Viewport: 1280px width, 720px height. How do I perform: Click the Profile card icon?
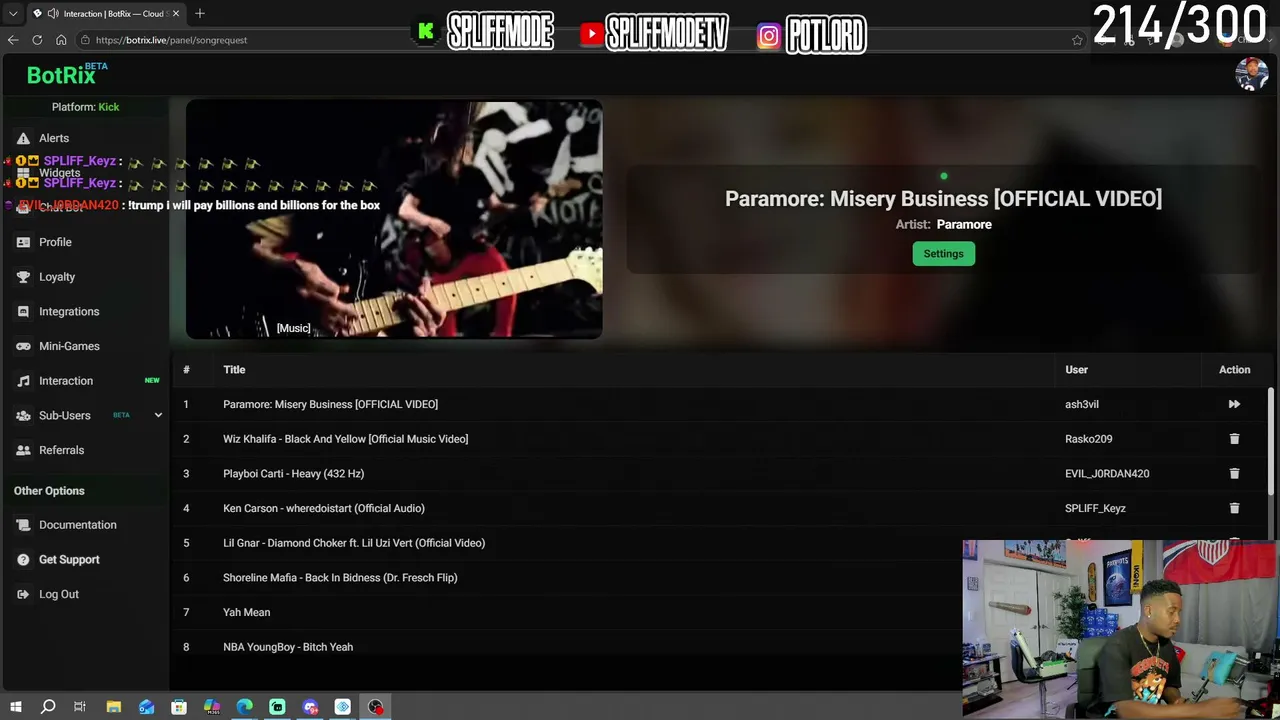[x=23, y=242]
